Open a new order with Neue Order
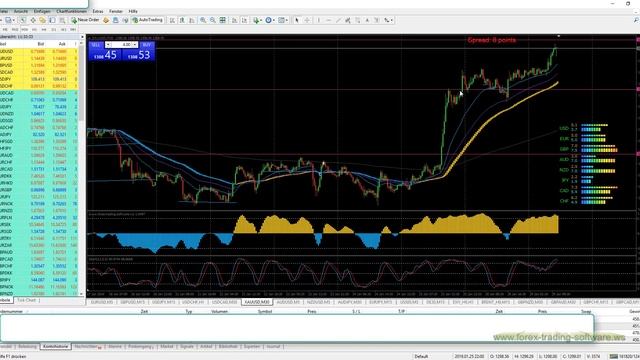640x360 pixels. click(85, 20)
